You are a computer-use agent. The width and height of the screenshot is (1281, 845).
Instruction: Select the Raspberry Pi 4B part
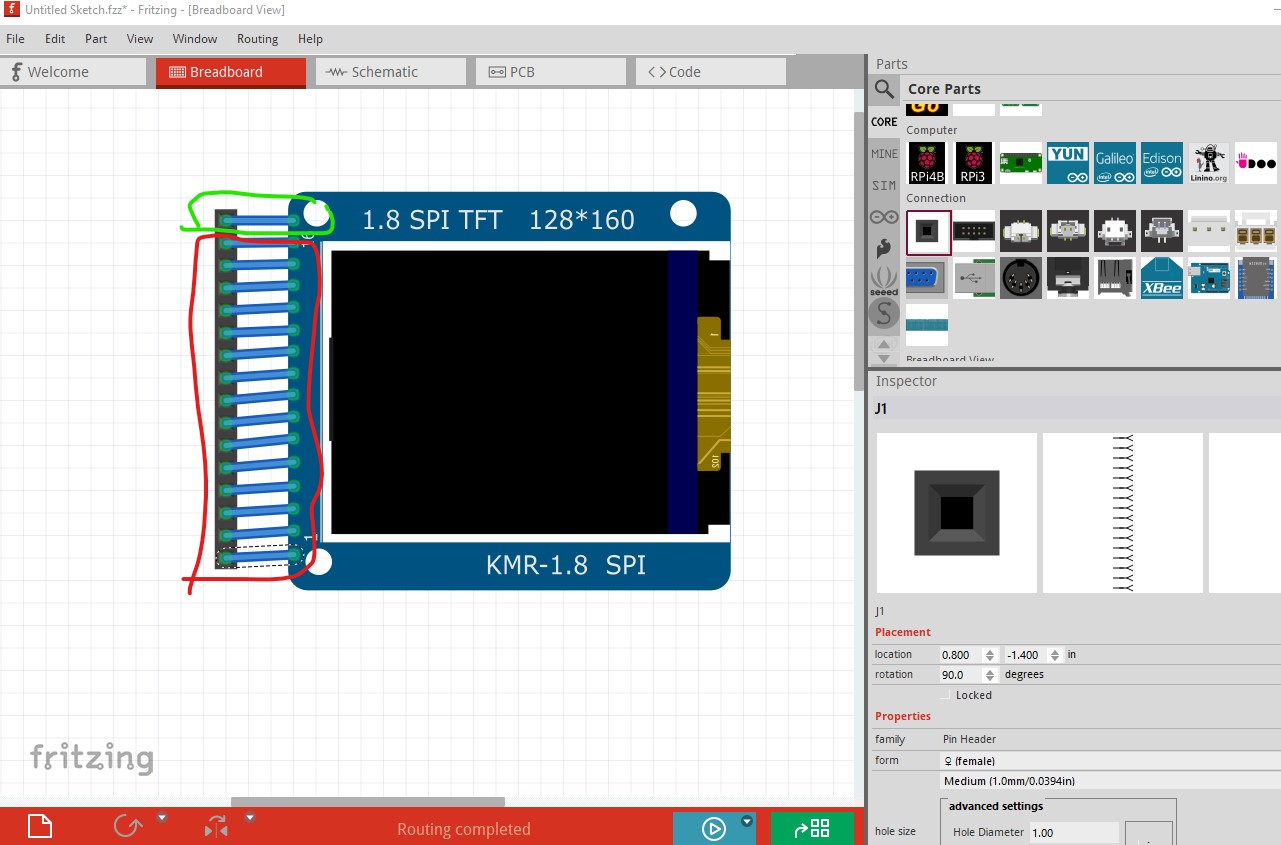927,163
